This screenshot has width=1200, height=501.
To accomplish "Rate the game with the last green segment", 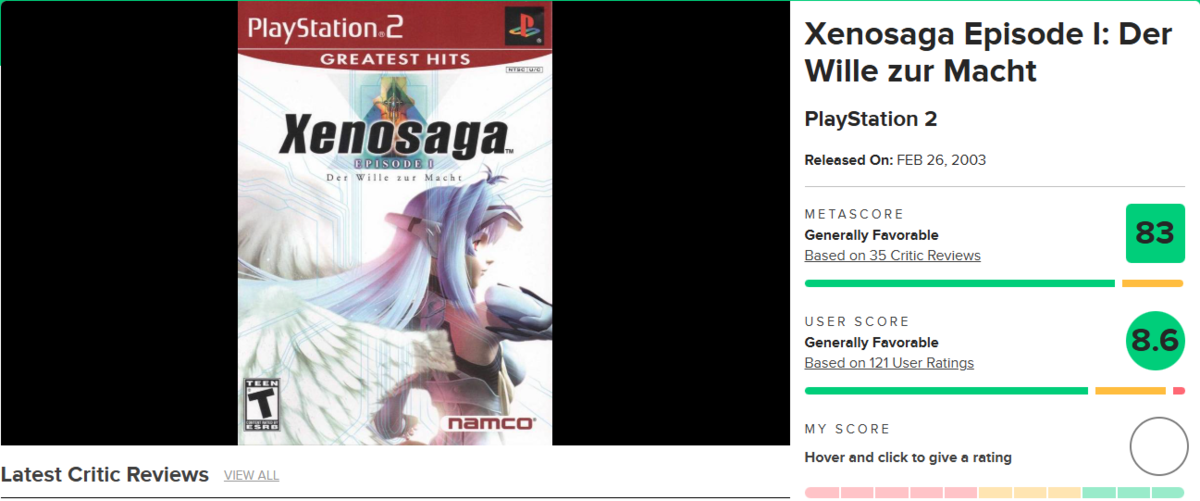I will pyautogui.click(x=1167, y=493).
